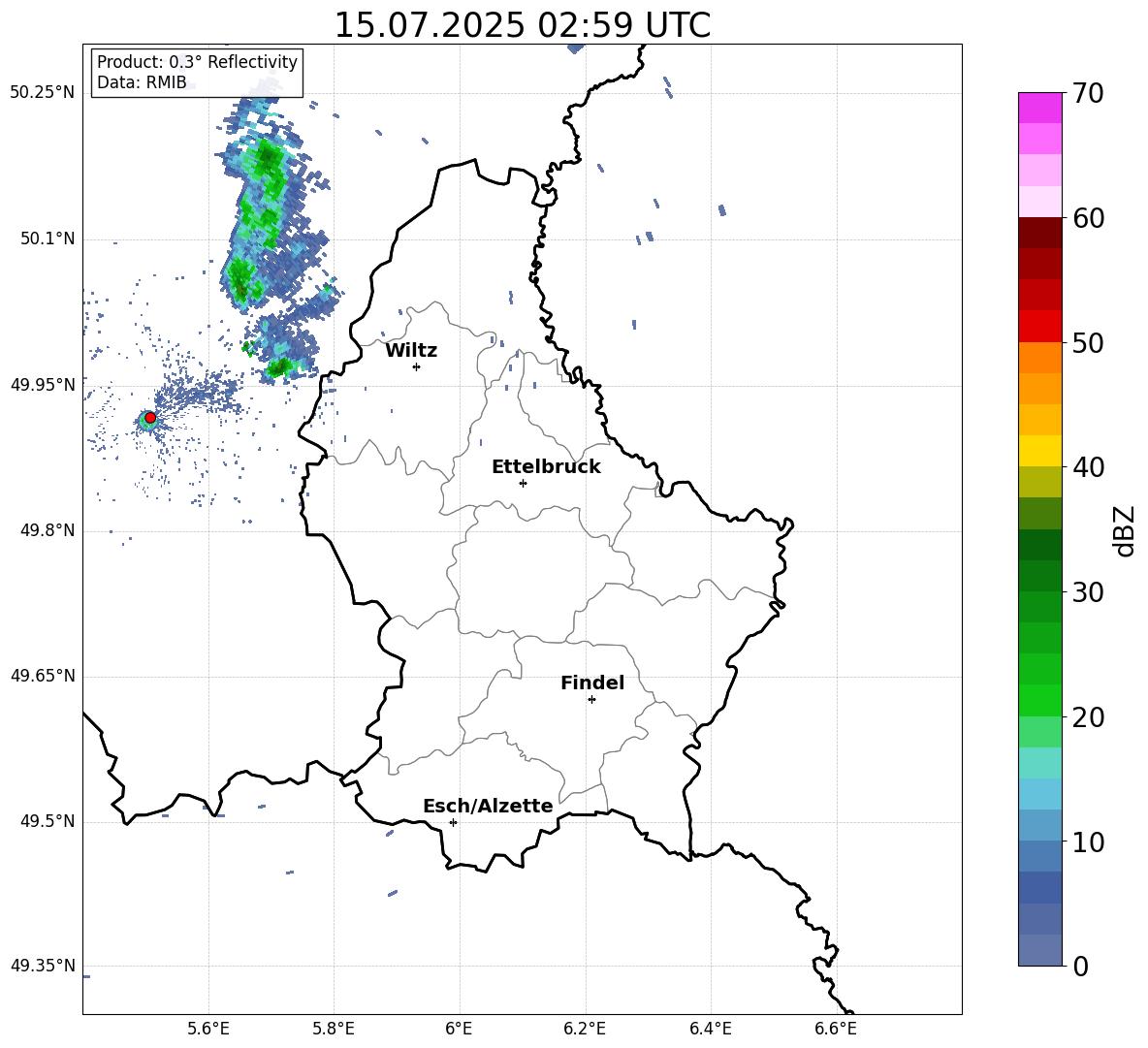Click the 70 colorbar tick value
The height and width of the screenshot is (1048, 1148).
(1088, 93)
